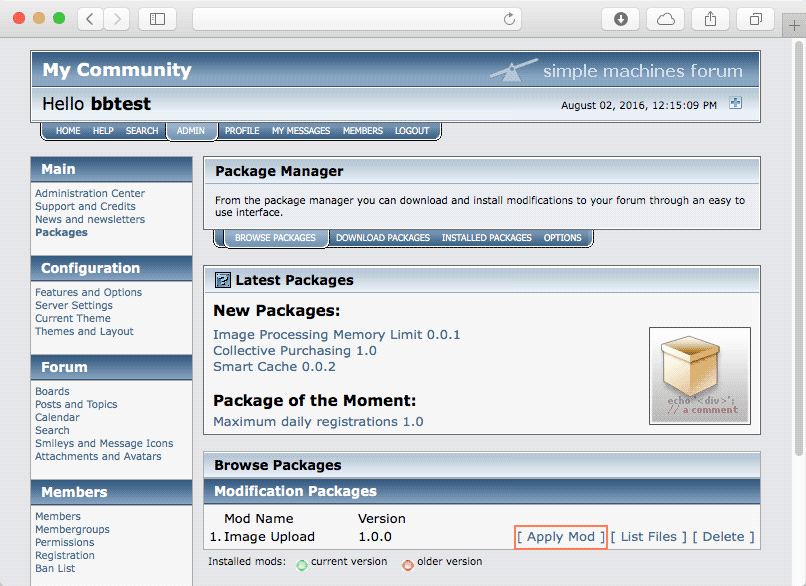Show all tabs overview icon
This screenshot has height=586, width=806.
click(756, 19)
